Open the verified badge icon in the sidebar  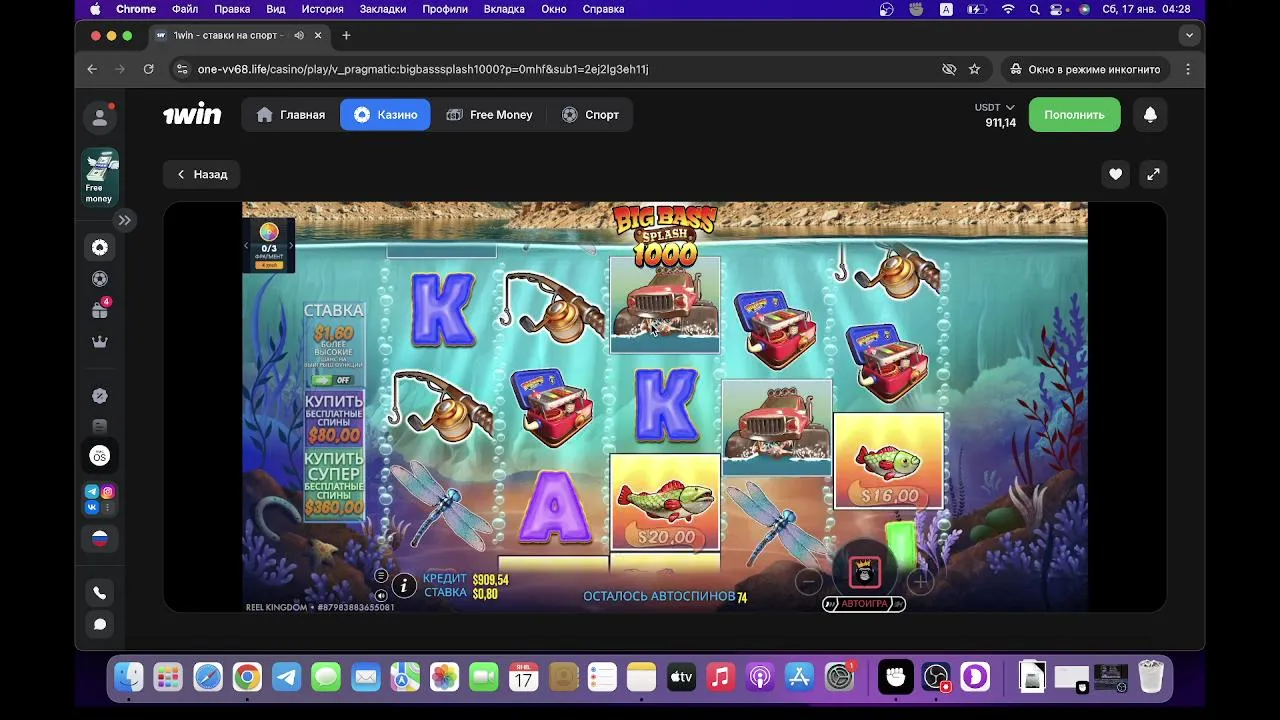[x=100, y=396]
